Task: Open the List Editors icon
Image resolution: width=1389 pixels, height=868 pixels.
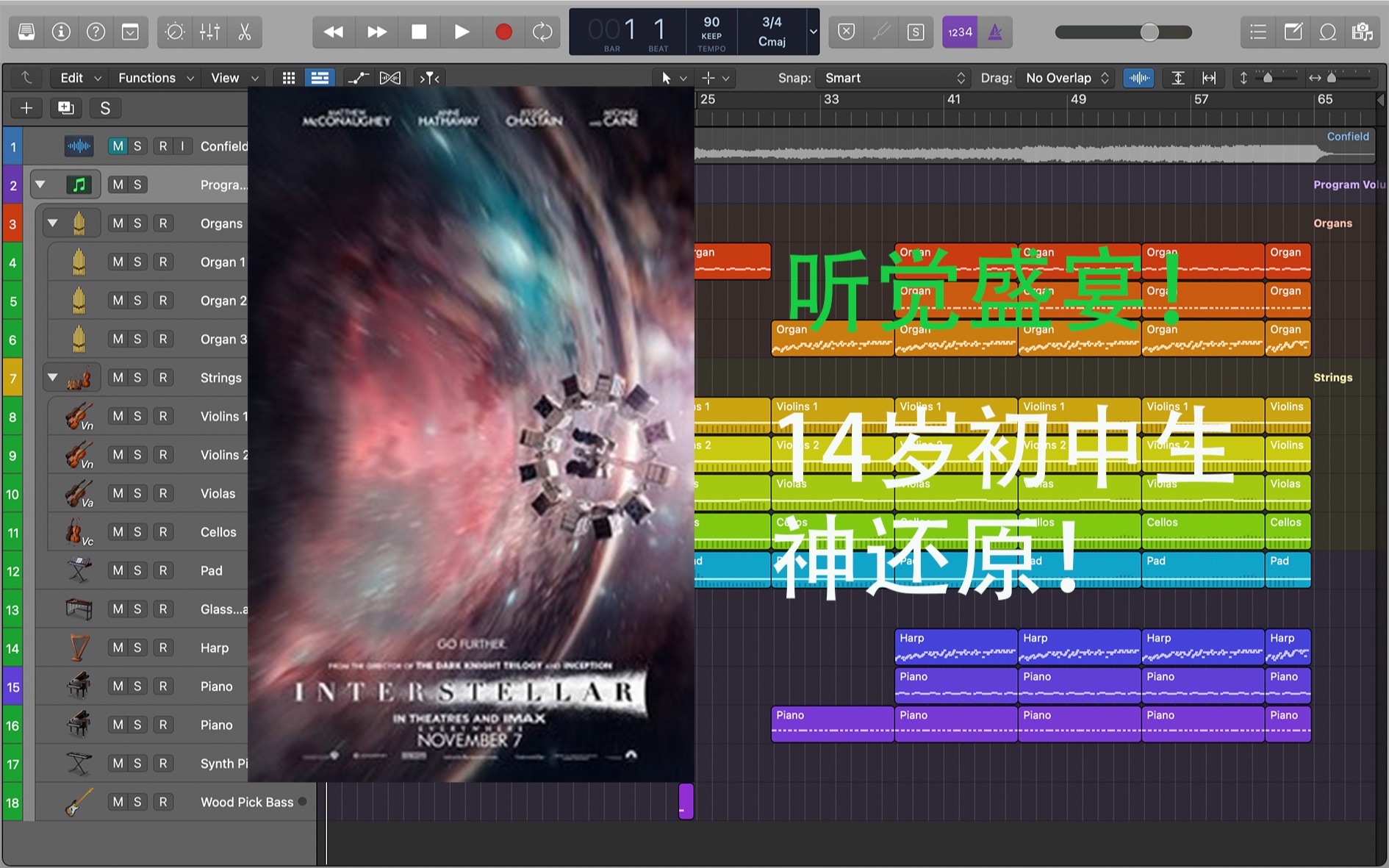Action: (x=1258, y=32)
